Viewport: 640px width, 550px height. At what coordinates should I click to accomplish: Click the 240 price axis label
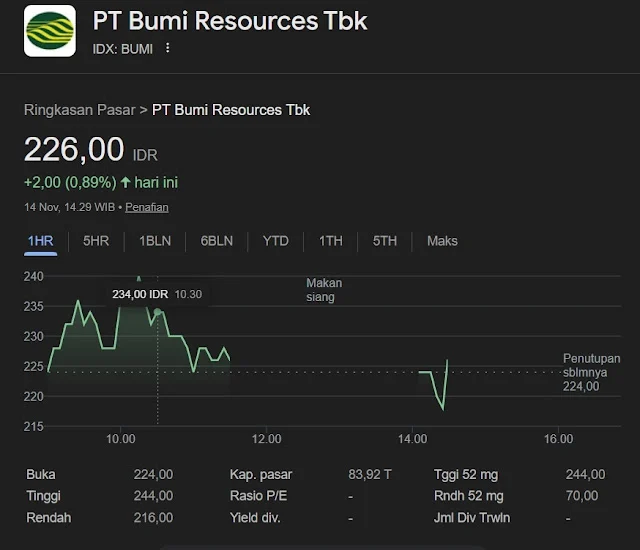point(33,277)
